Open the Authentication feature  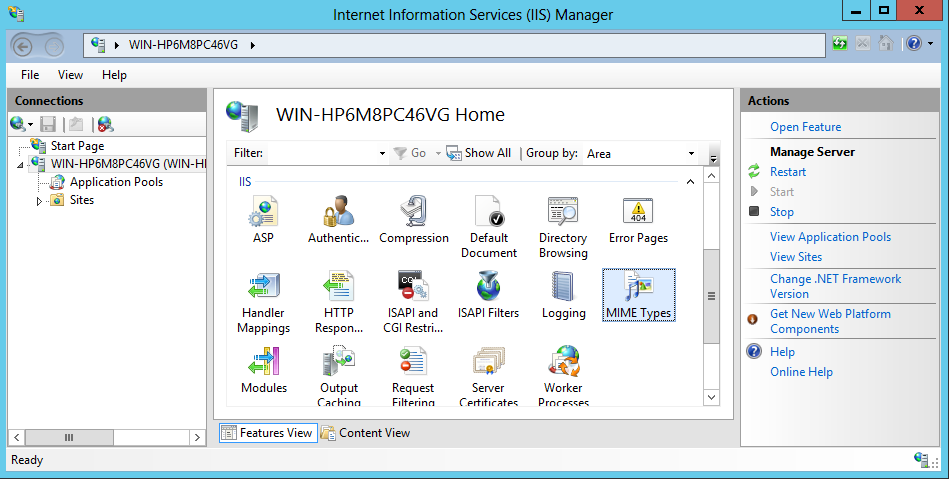pyautogui.click(x=338, y=219)
